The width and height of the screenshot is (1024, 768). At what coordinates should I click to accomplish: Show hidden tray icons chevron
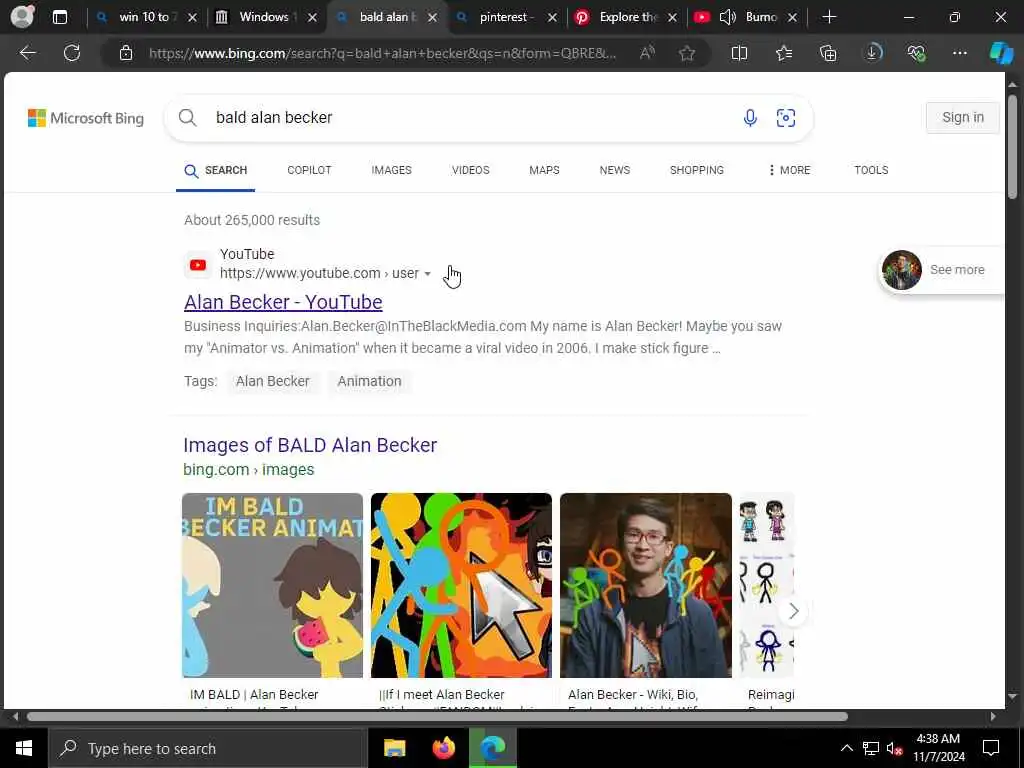coord(846,748)
